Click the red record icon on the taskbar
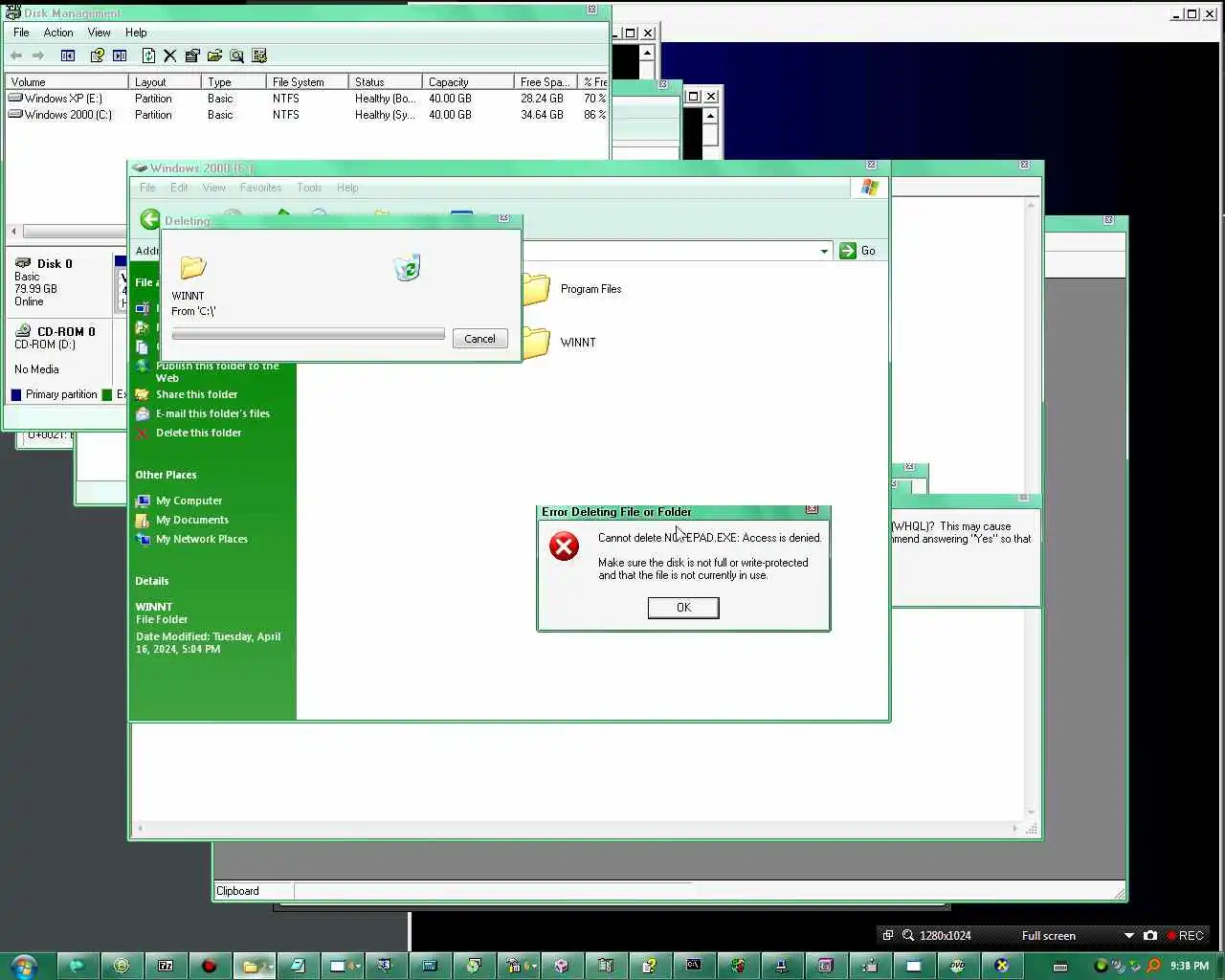Screen dimensions: 1225x980 (x=209, y=966)
